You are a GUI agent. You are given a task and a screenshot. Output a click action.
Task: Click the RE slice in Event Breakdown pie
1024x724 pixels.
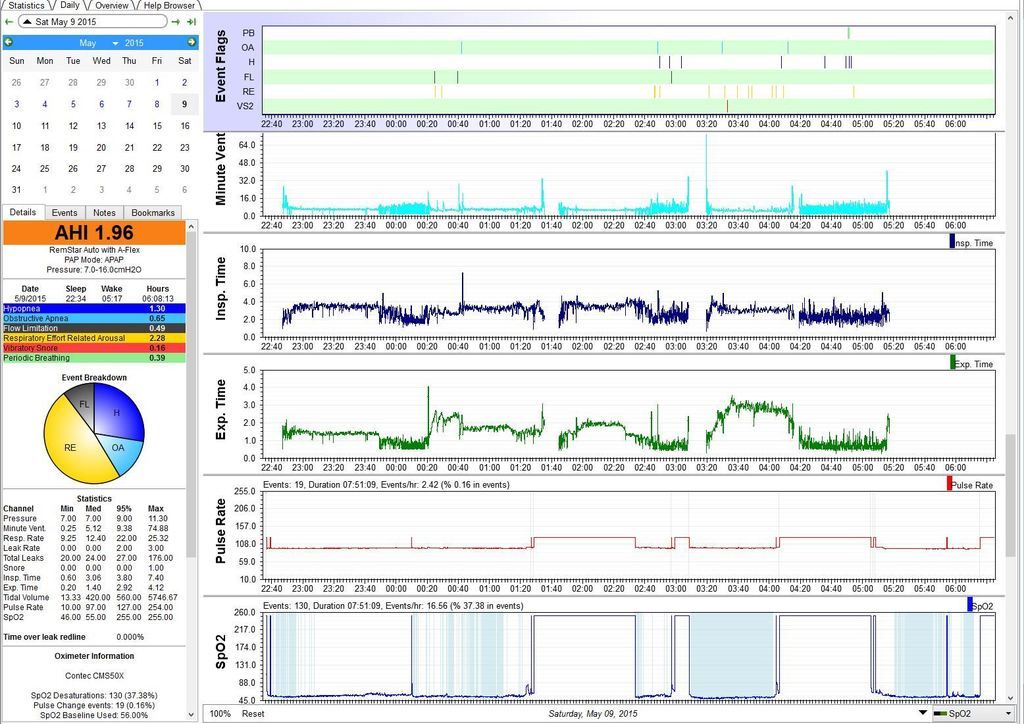pos(70,447)
